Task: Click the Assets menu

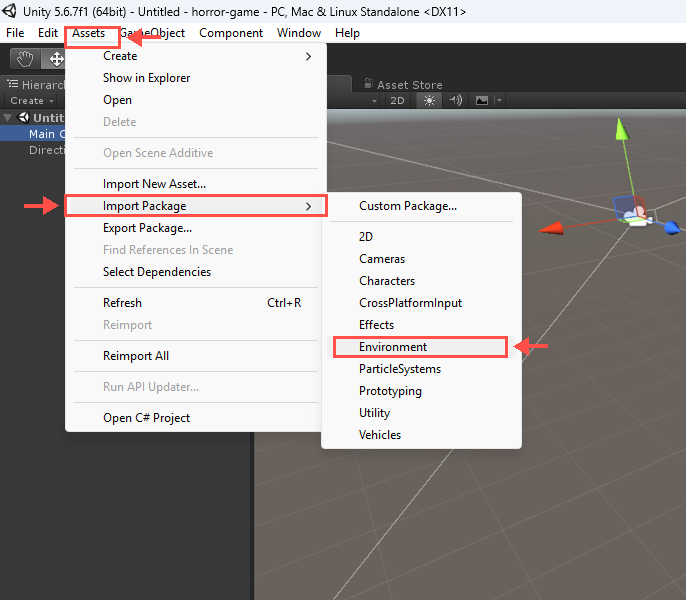Action: pos(89,33)
